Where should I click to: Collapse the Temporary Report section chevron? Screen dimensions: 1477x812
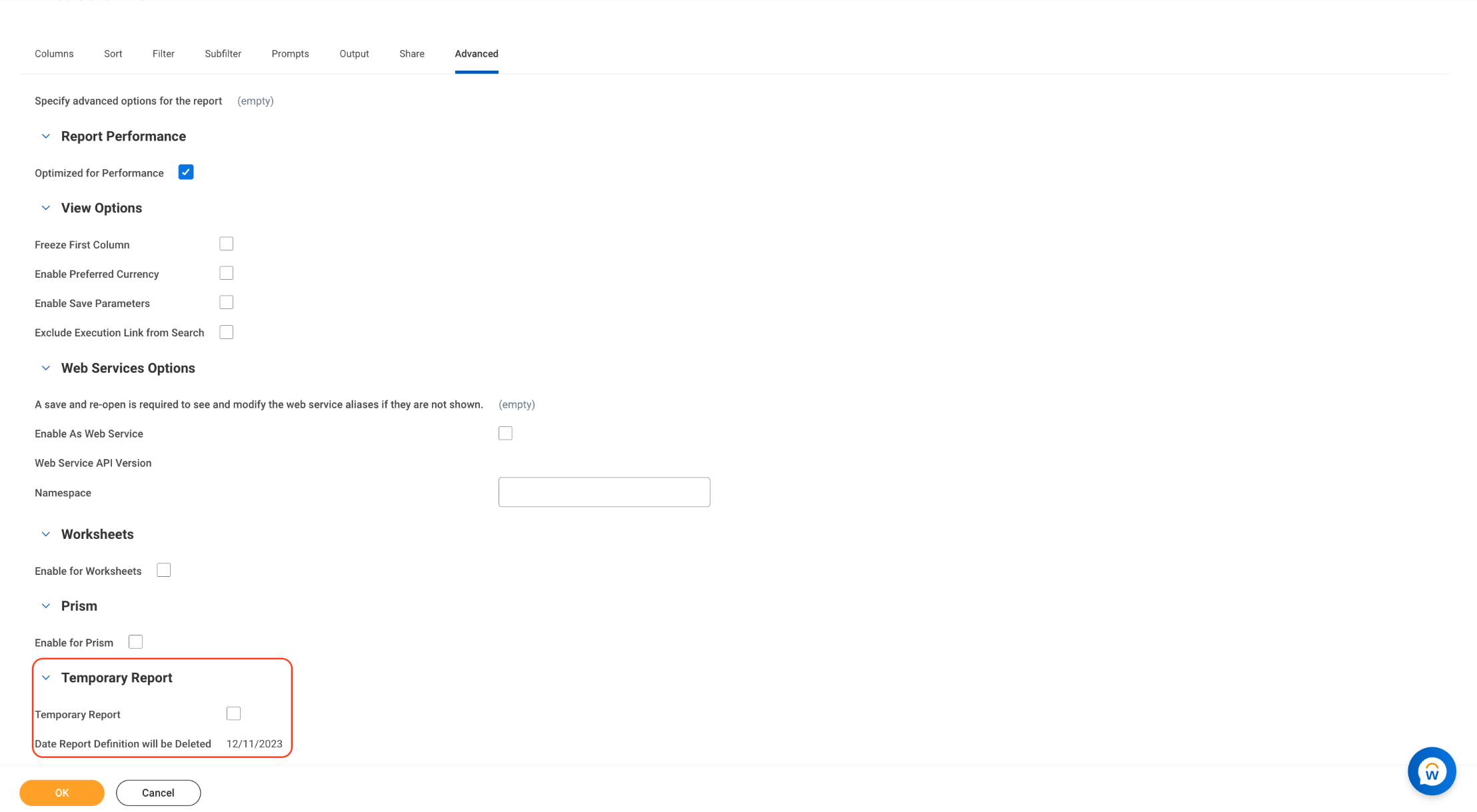click(45, 678)
